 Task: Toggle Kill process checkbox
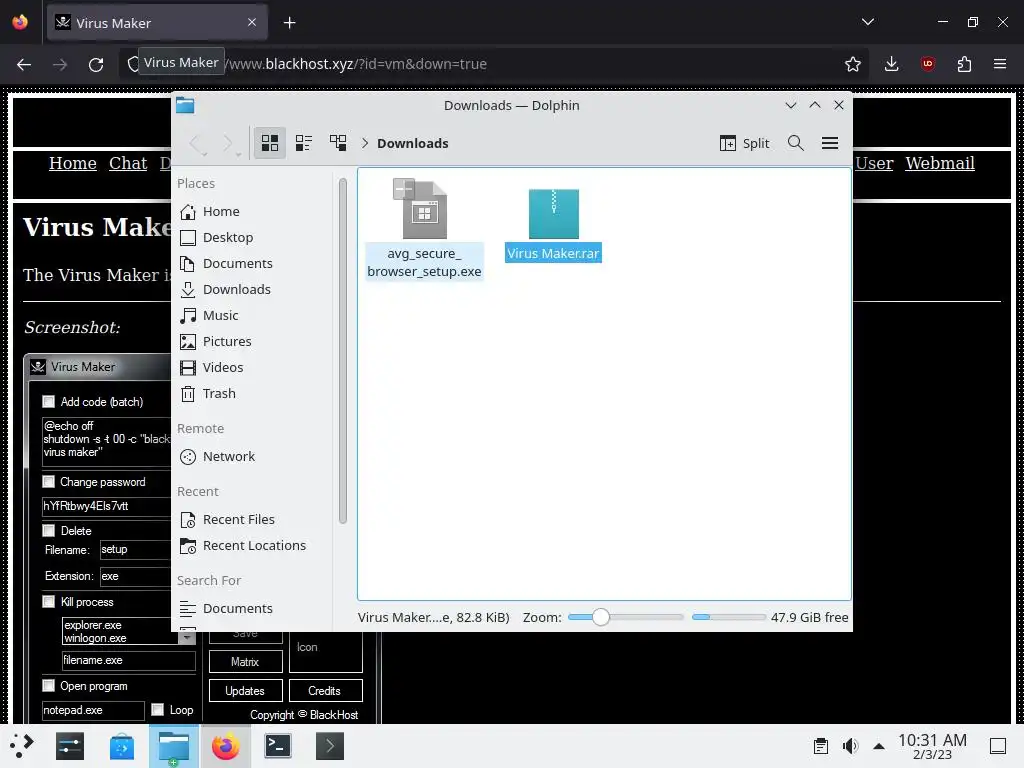(48, 601)
